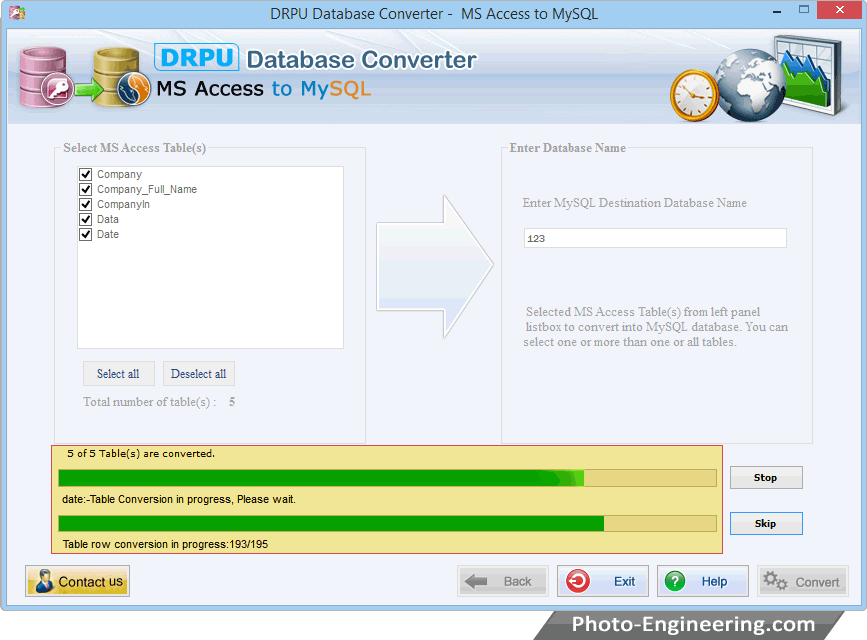
Task: Close the DRPU Database Converter window
Action: coord(839,9)
